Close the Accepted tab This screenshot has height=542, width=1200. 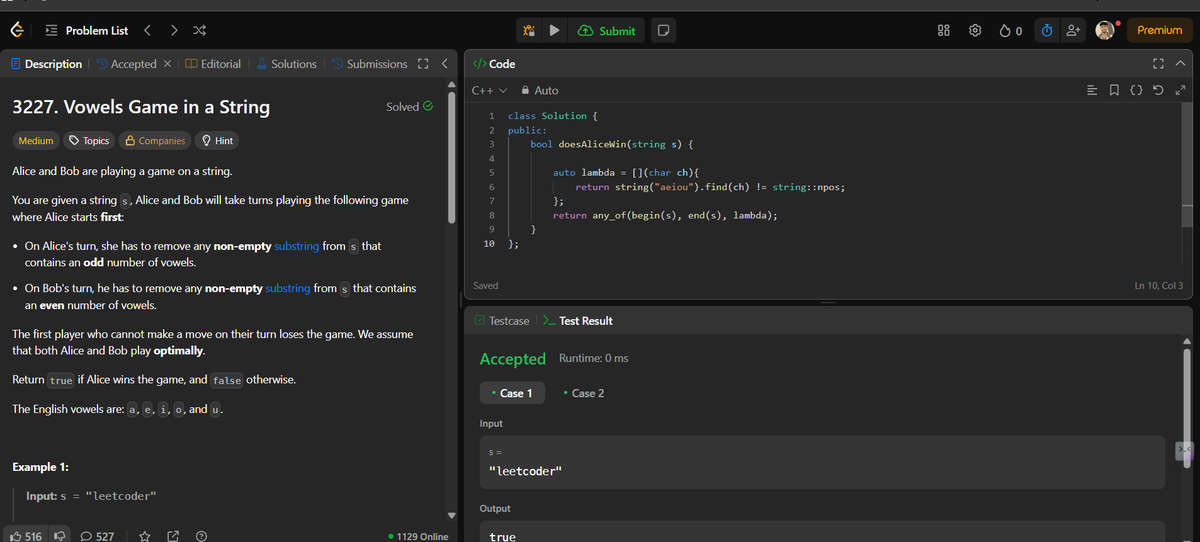pos(167,64)
